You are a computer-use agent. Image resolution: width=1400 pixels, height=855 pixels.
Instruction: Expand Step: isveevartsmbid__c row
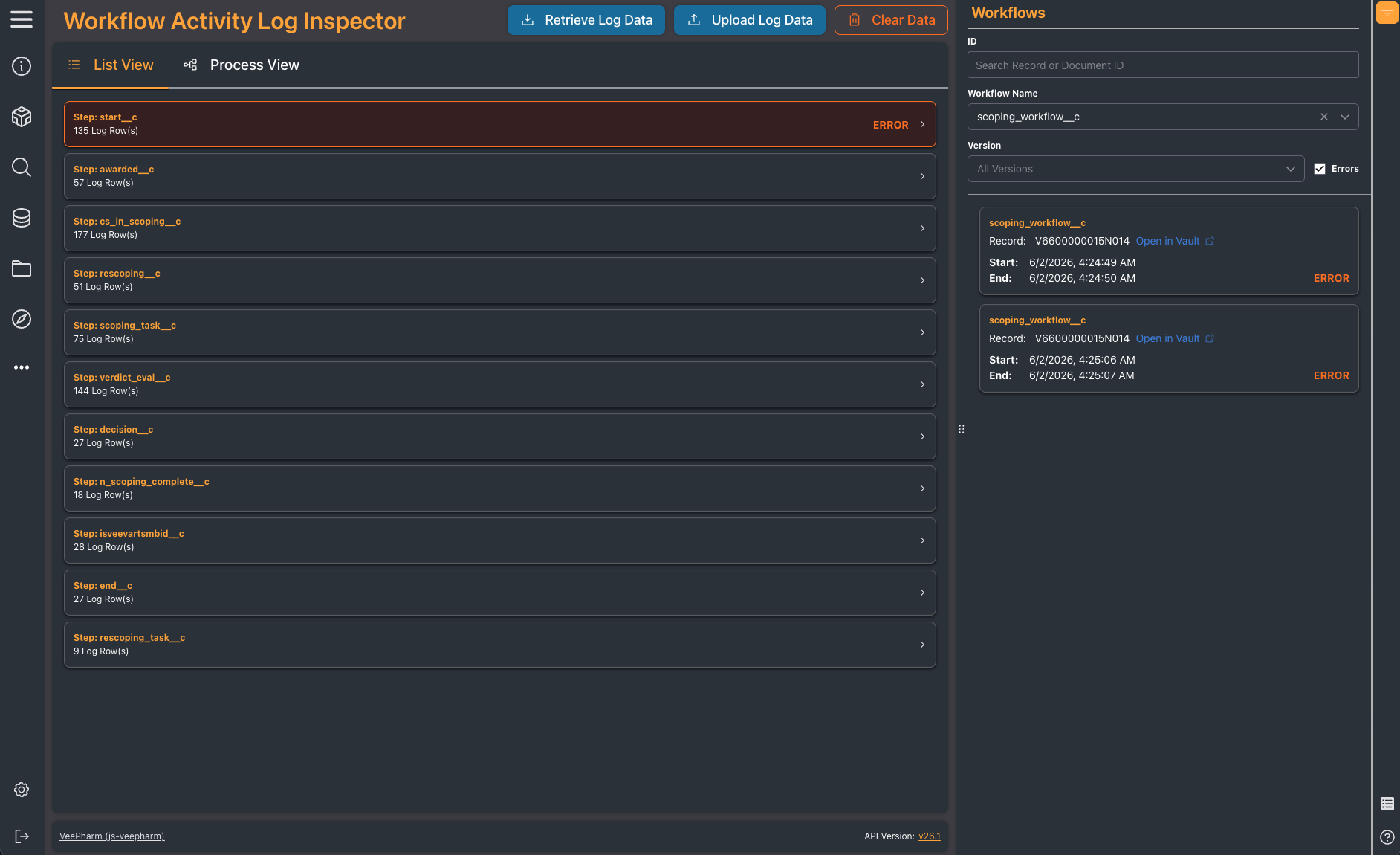coord(499,541)
